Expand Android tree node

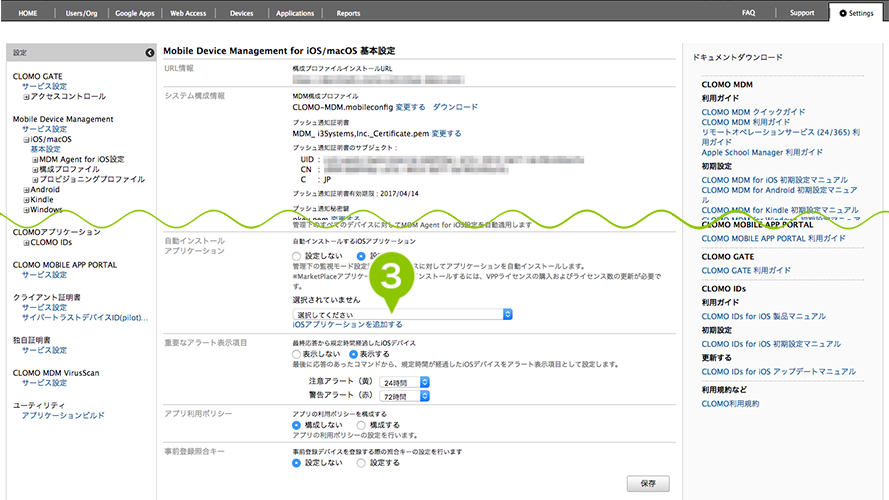tap(26, 190)
